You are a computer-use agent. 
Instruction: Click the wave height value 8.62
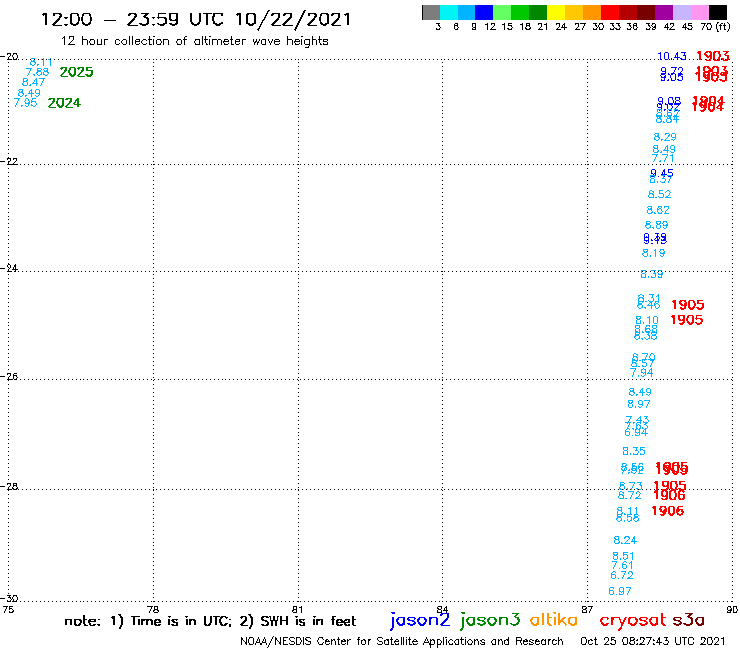(658, 210)
